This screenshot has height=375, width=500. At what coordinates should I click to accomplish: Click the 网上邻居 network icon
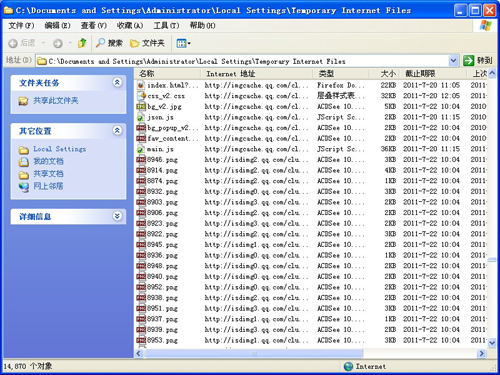(x=24, y=186)
